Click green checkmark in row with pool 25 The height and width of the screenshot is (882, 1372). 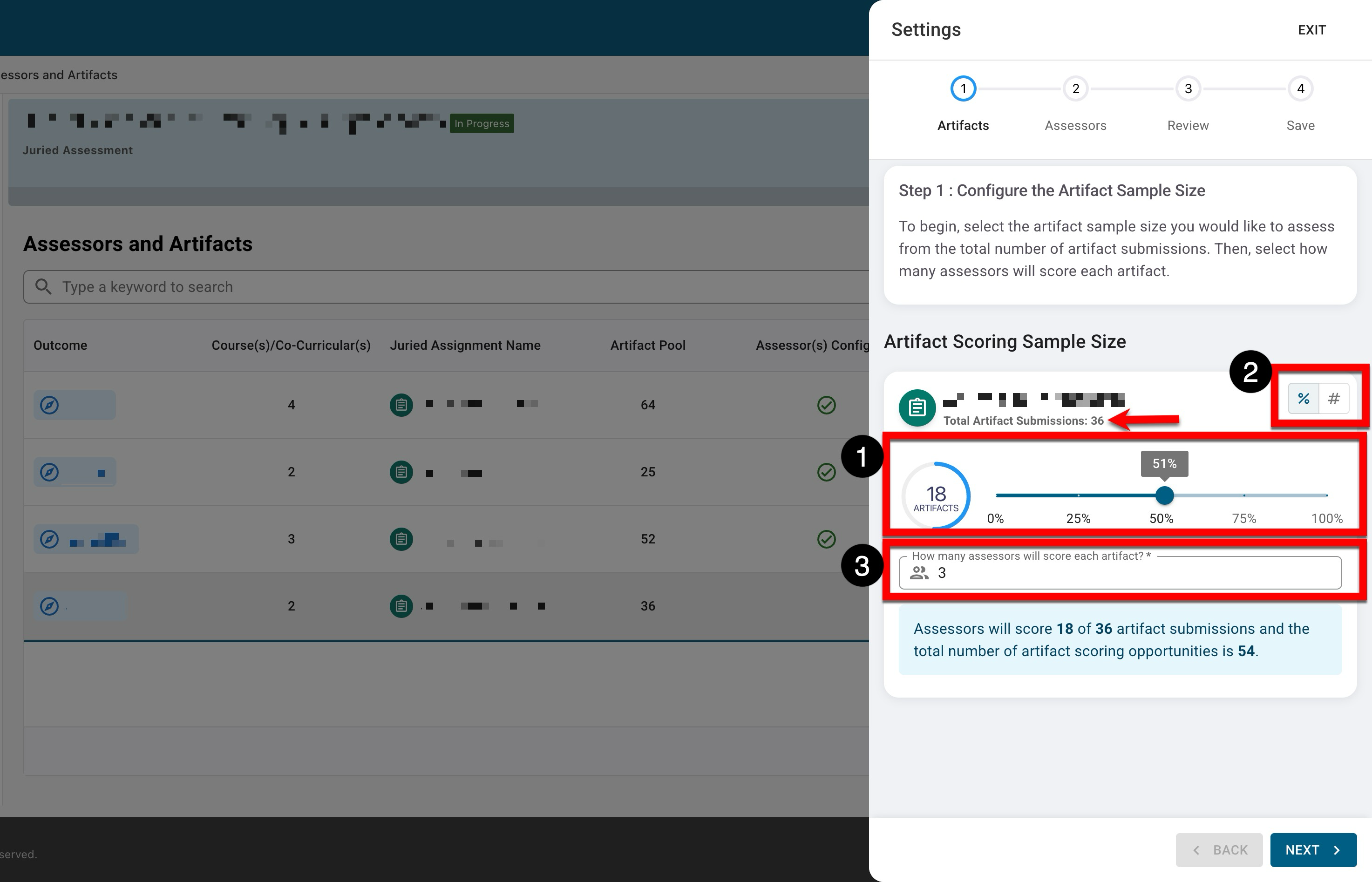coord(826,473)
